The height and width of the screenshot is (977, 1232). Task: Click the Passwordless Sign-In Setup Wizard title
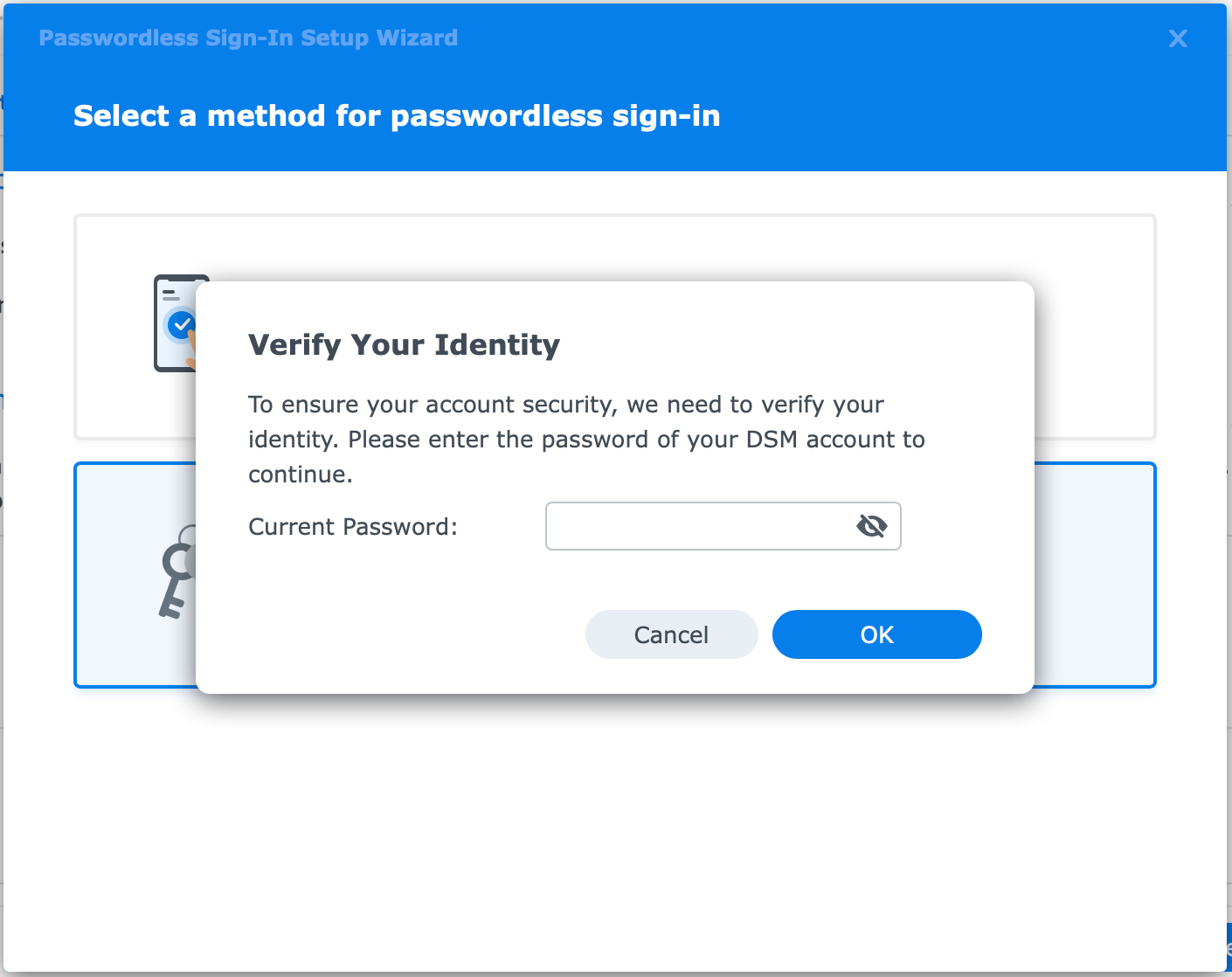point(248,38)
